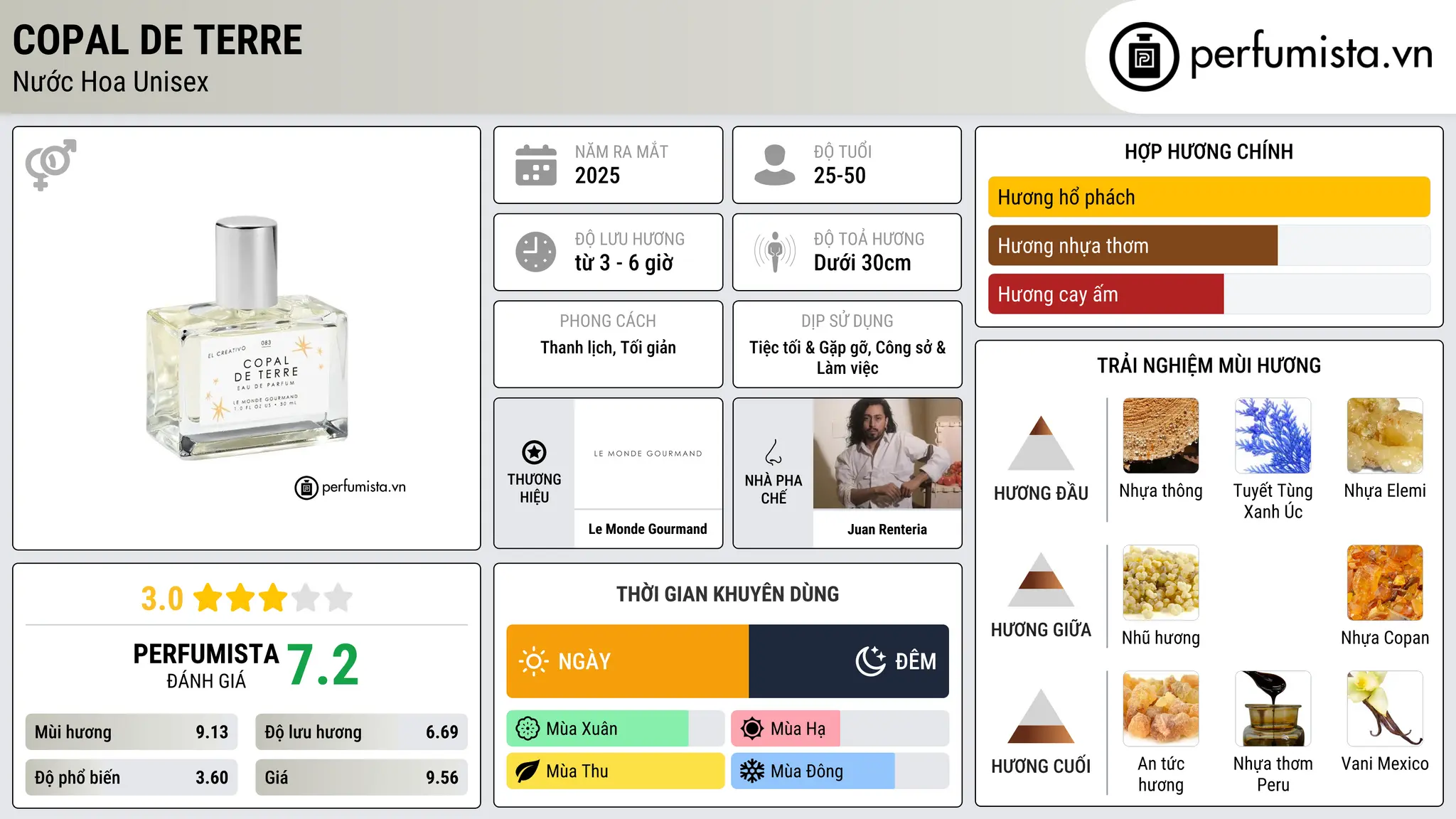This screenshot has width=1456, height=819.
Task: Click the Le Monde Gourmand logo wordmark
Action: click(x=648, y=454)
